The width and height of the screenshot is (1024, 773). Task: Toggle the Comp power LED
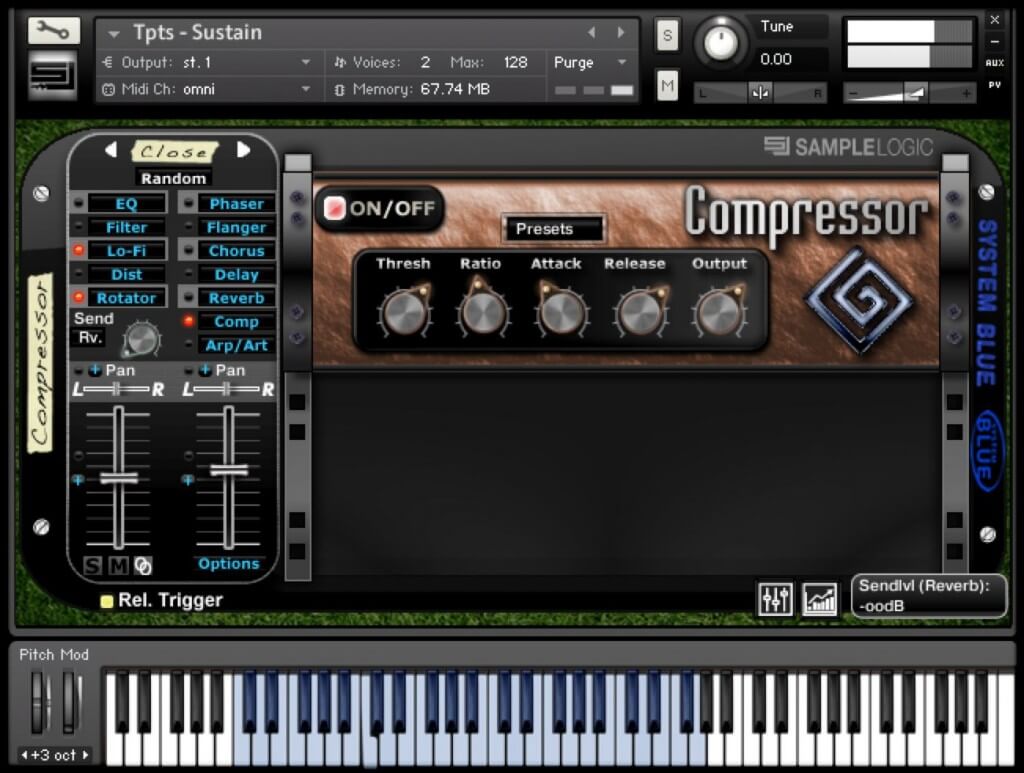(188, 321)
